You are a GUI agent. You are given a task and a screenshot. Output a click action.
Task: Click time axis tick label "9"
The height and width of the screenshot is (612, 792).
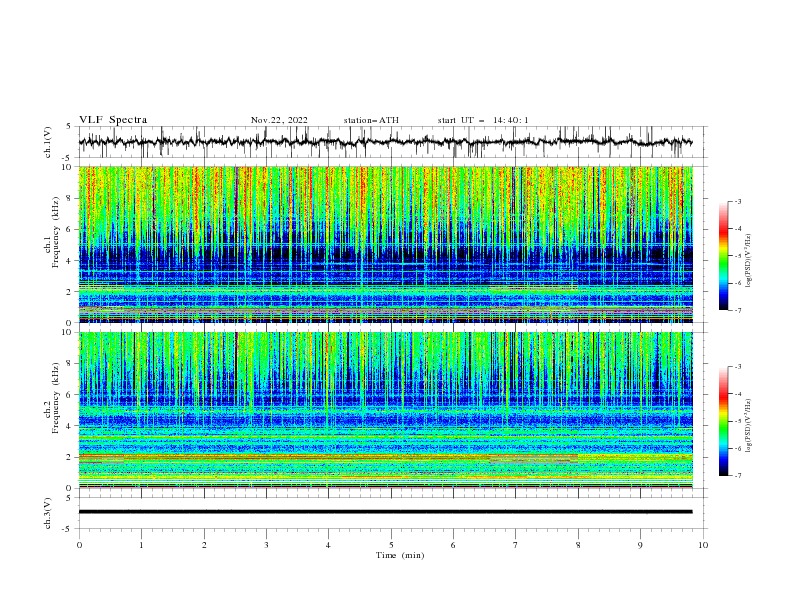click(640, 545)
